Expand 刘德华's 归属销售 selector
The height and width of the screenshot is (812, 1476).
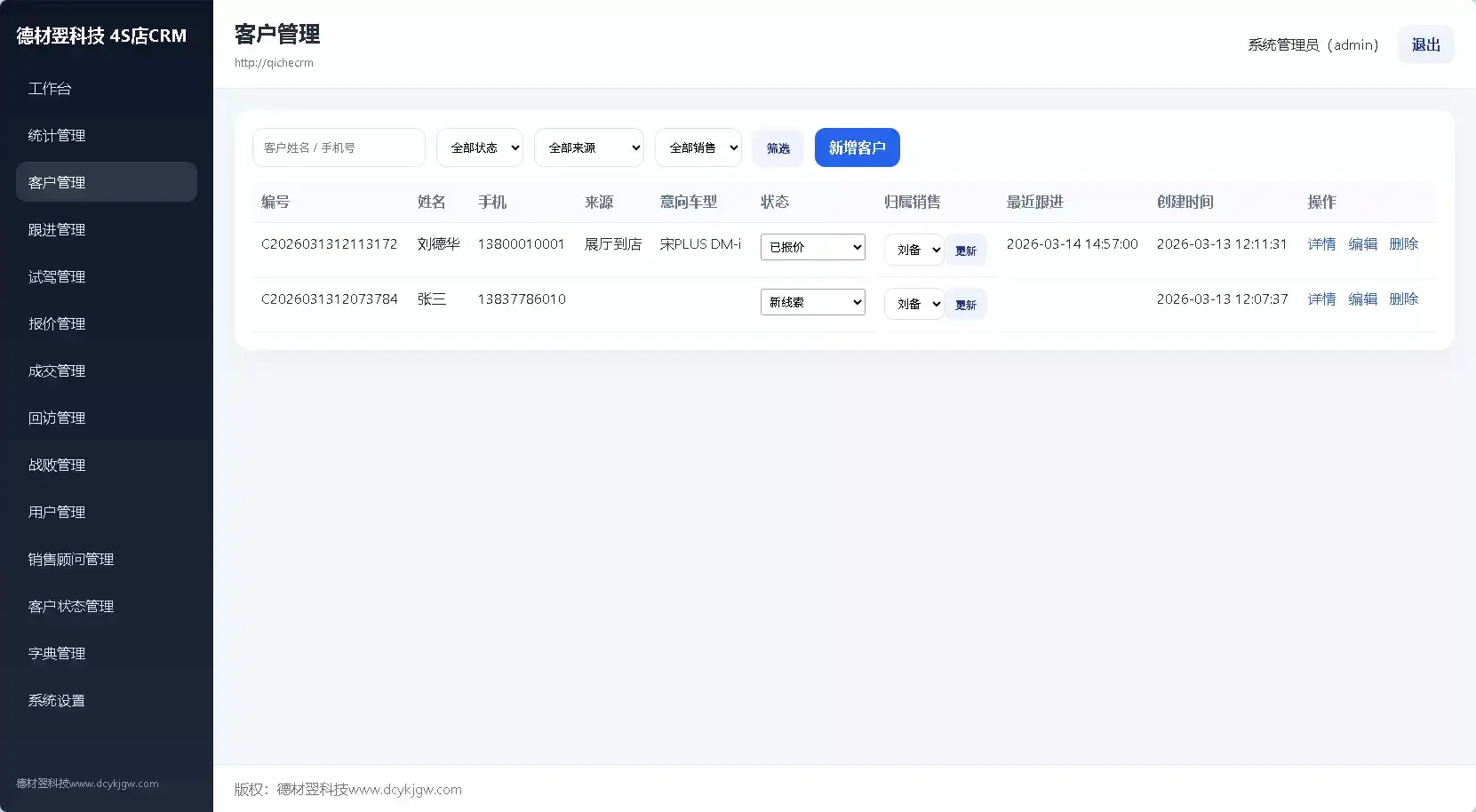click(x=914, y=250)
